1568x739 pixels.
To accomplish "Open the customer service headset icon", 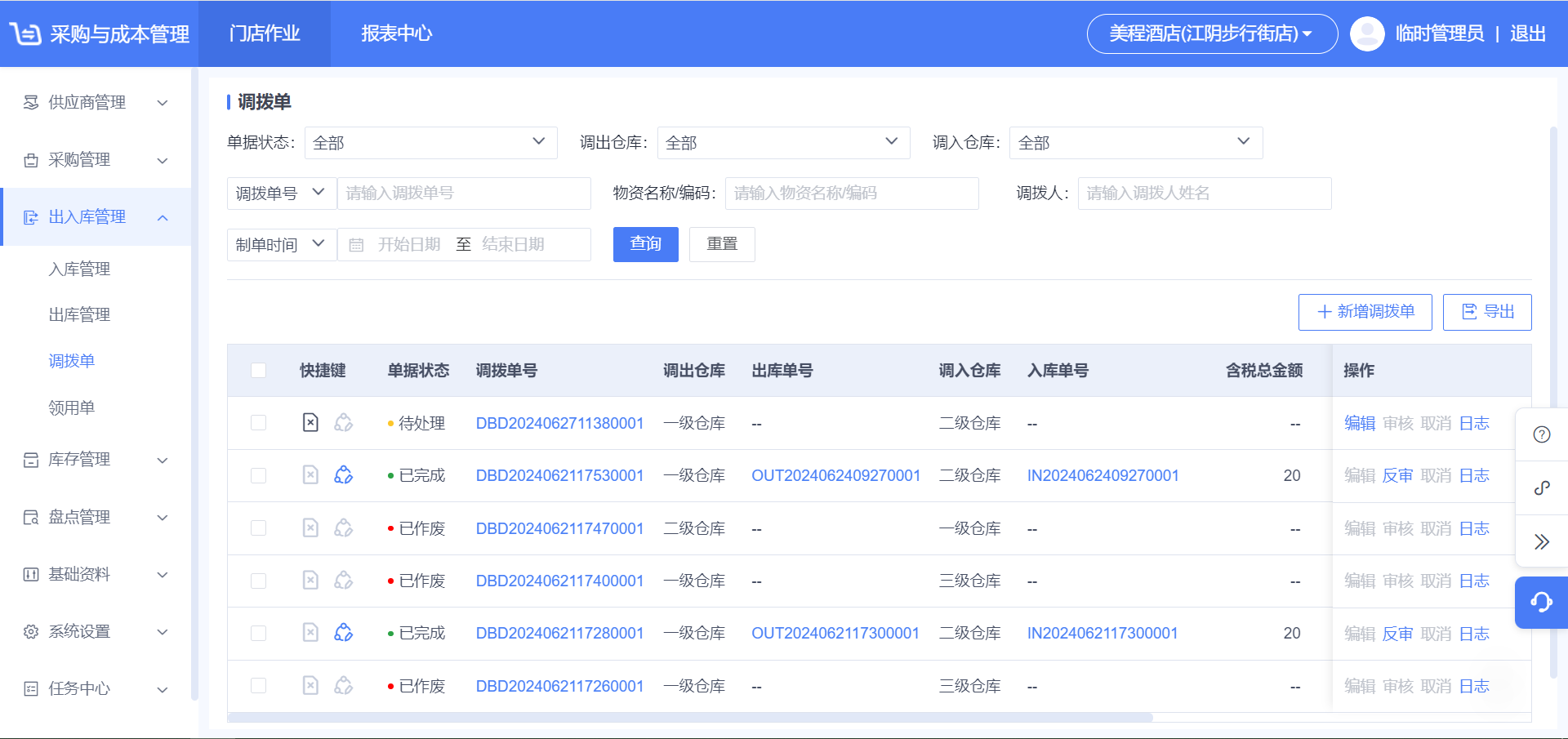I will click(1542, 603).
